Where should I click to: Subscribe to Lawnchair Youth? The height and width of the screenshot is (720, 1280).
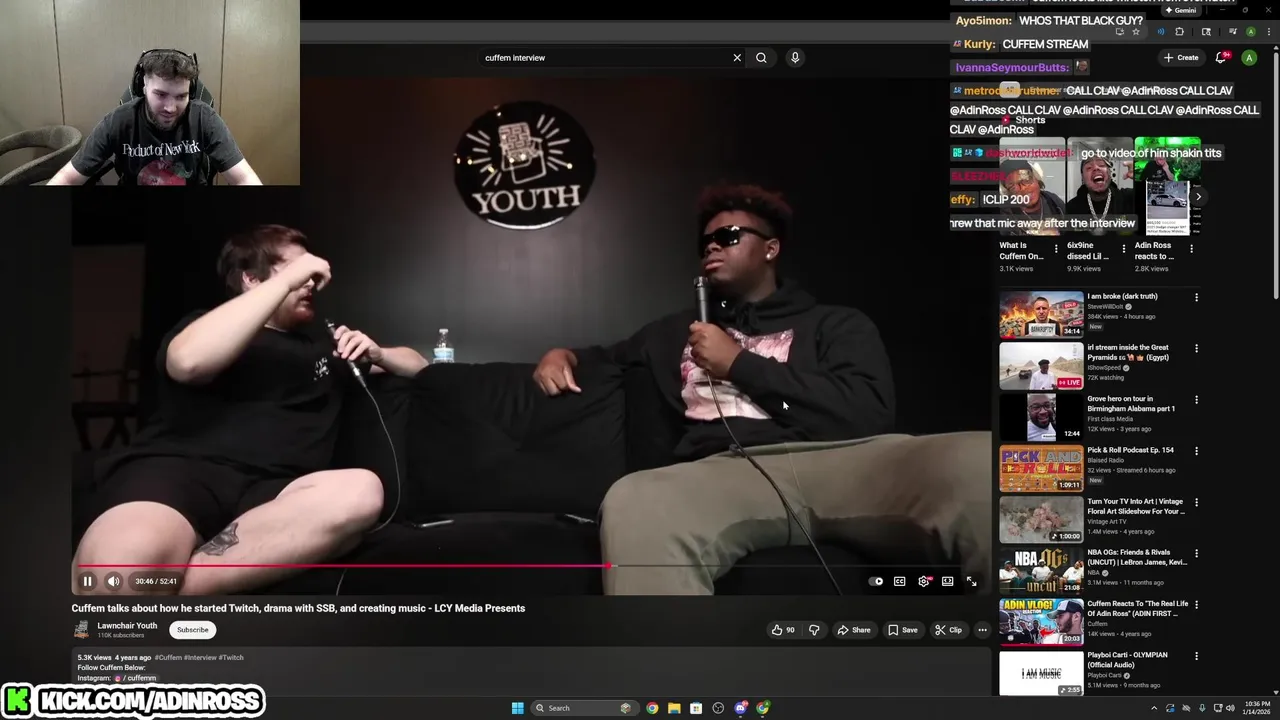click(193, 630)
